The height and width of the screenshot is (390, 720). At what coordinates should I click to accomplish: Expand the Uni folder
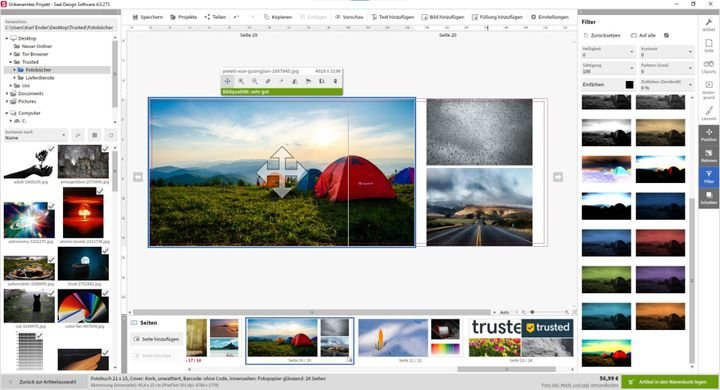(11, 85)
